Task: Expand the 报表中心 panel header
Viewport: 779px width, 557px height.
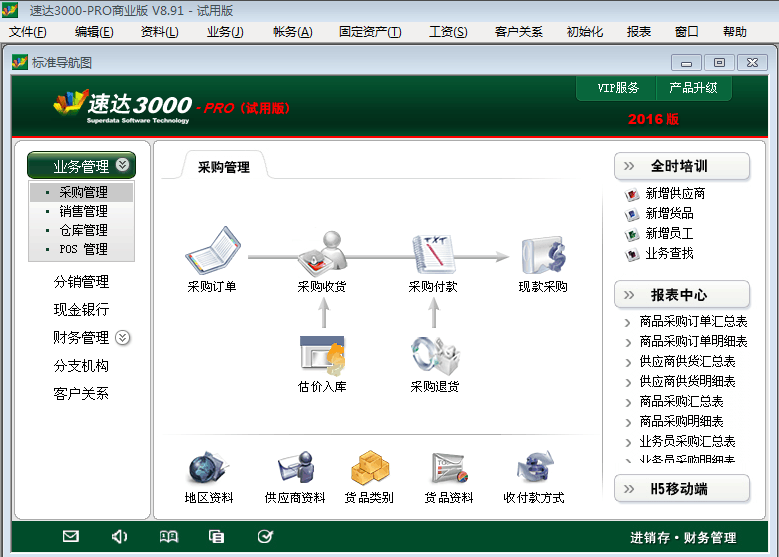Action: (x=682, y=295)
